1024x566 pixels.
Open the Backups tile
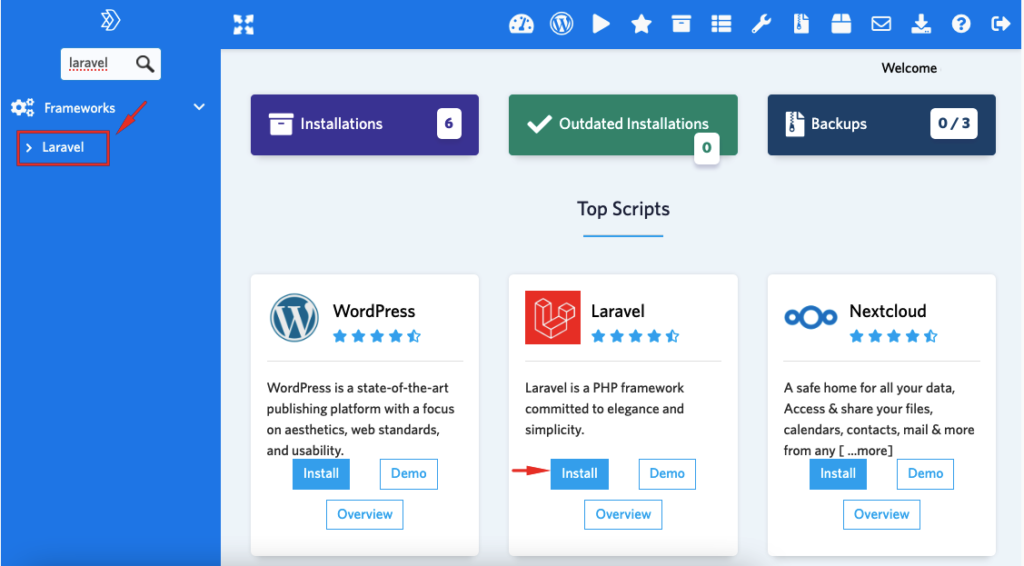click(882, 124)
